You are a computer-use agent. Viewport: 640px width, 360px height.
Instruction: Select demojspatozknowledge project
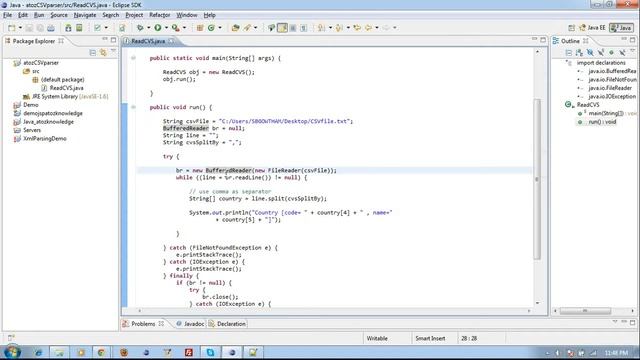tap(53, 113)
